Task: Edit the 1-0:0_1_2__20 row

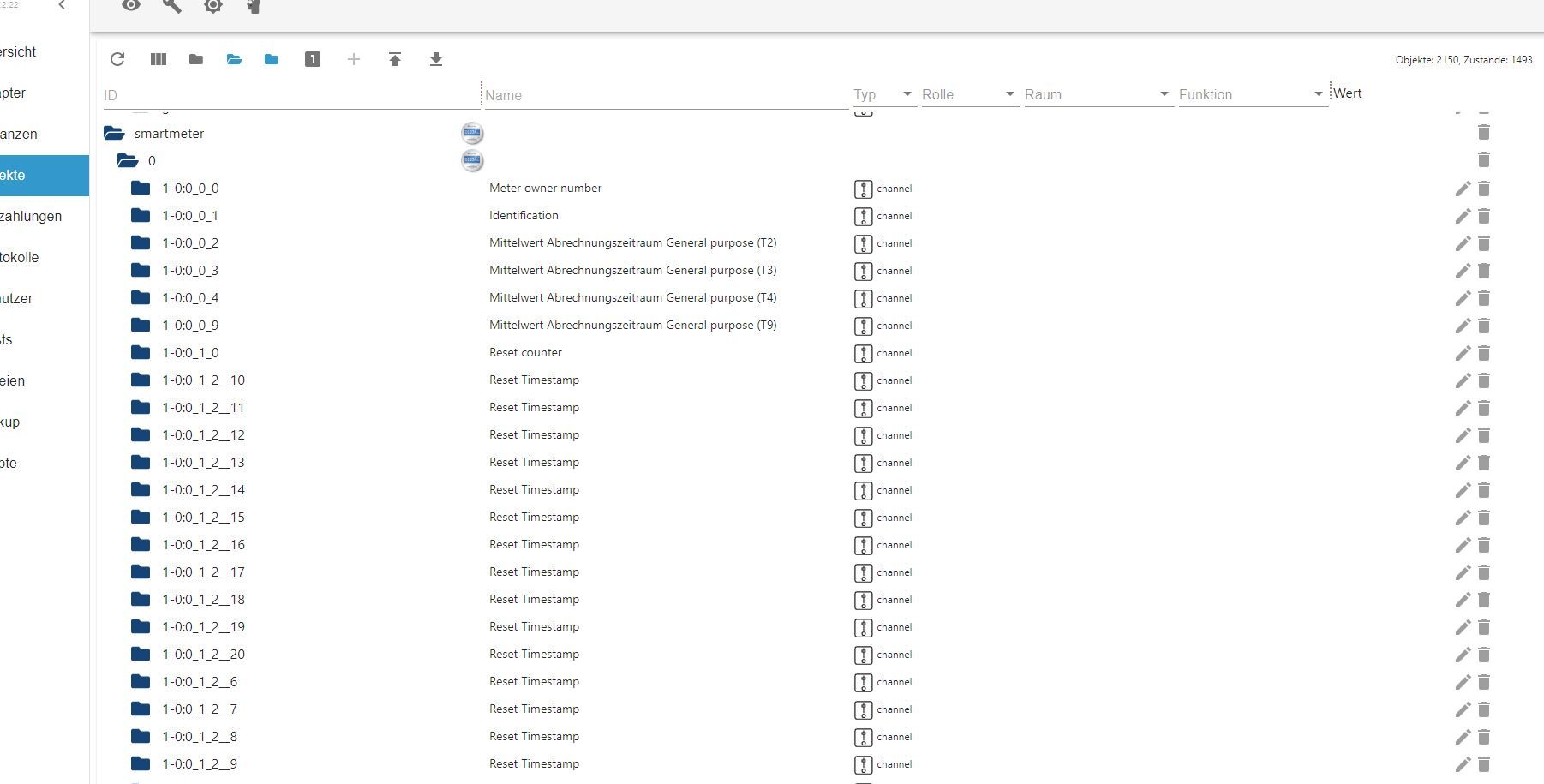Action: pos(1463,655)
